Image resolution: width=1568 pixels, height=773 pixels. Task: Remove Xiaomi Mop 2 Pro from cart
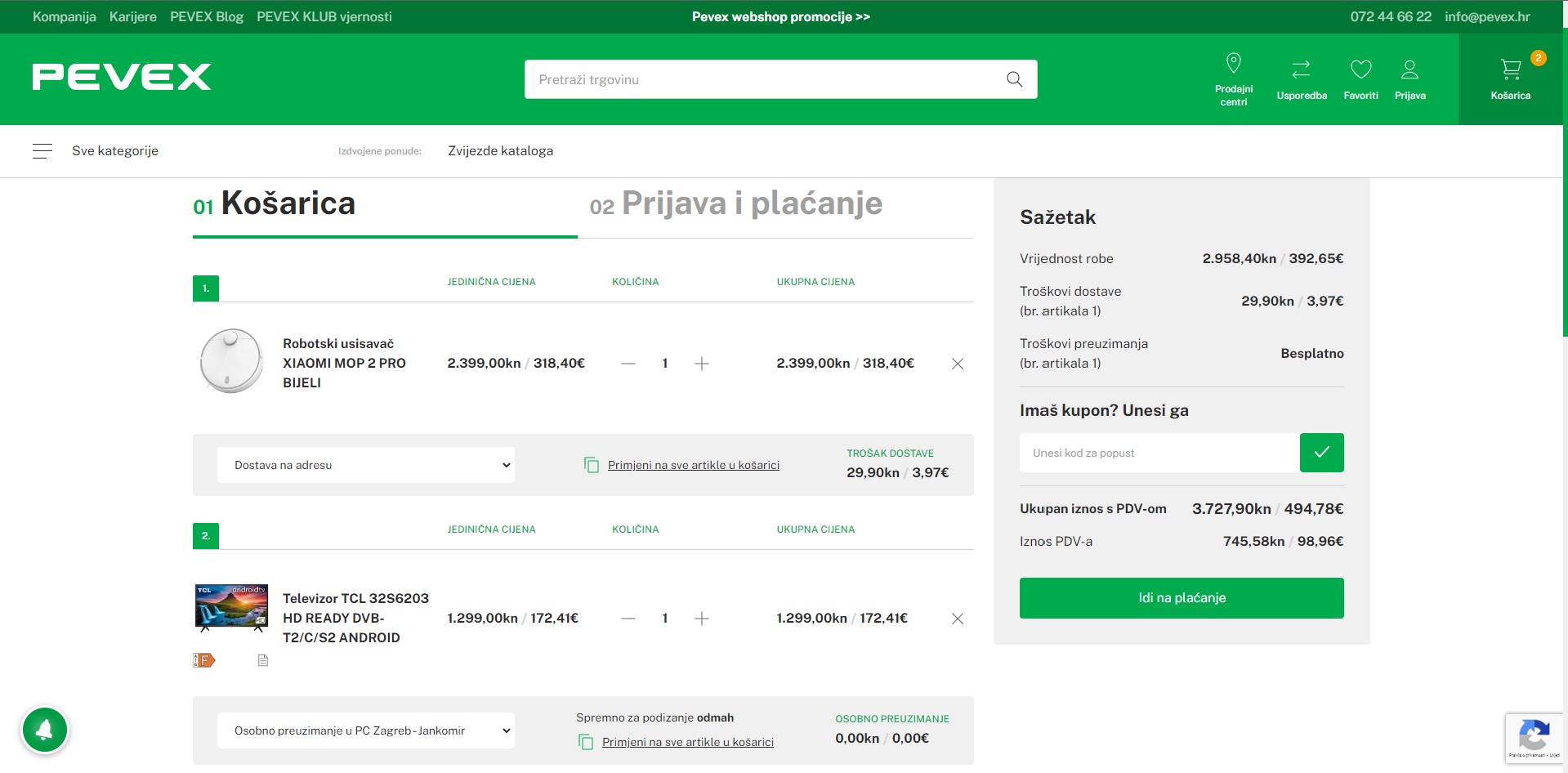point(958,364)
